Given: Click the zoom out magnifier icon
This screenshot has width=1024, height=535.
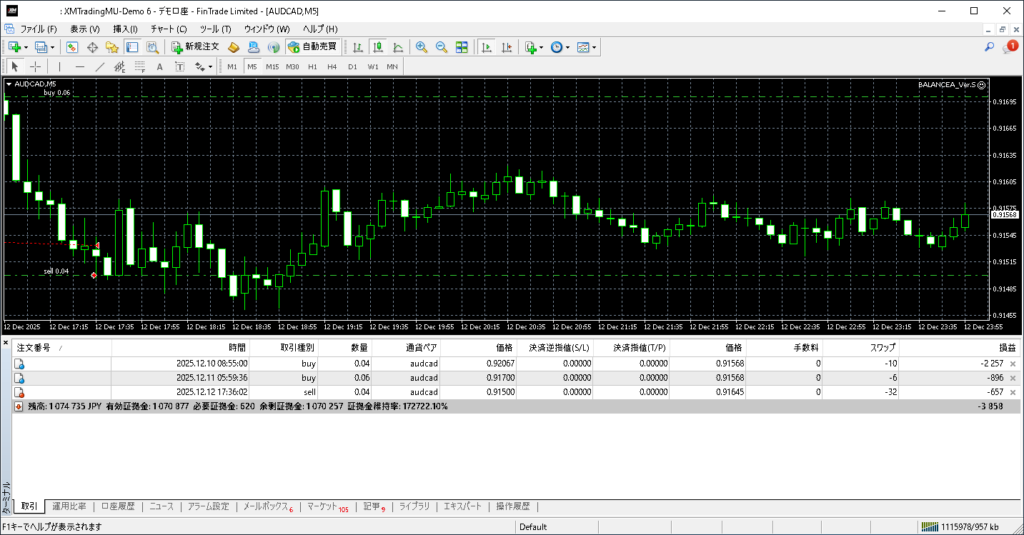Looking at the screenshot, I should click(x=441, y=47).
